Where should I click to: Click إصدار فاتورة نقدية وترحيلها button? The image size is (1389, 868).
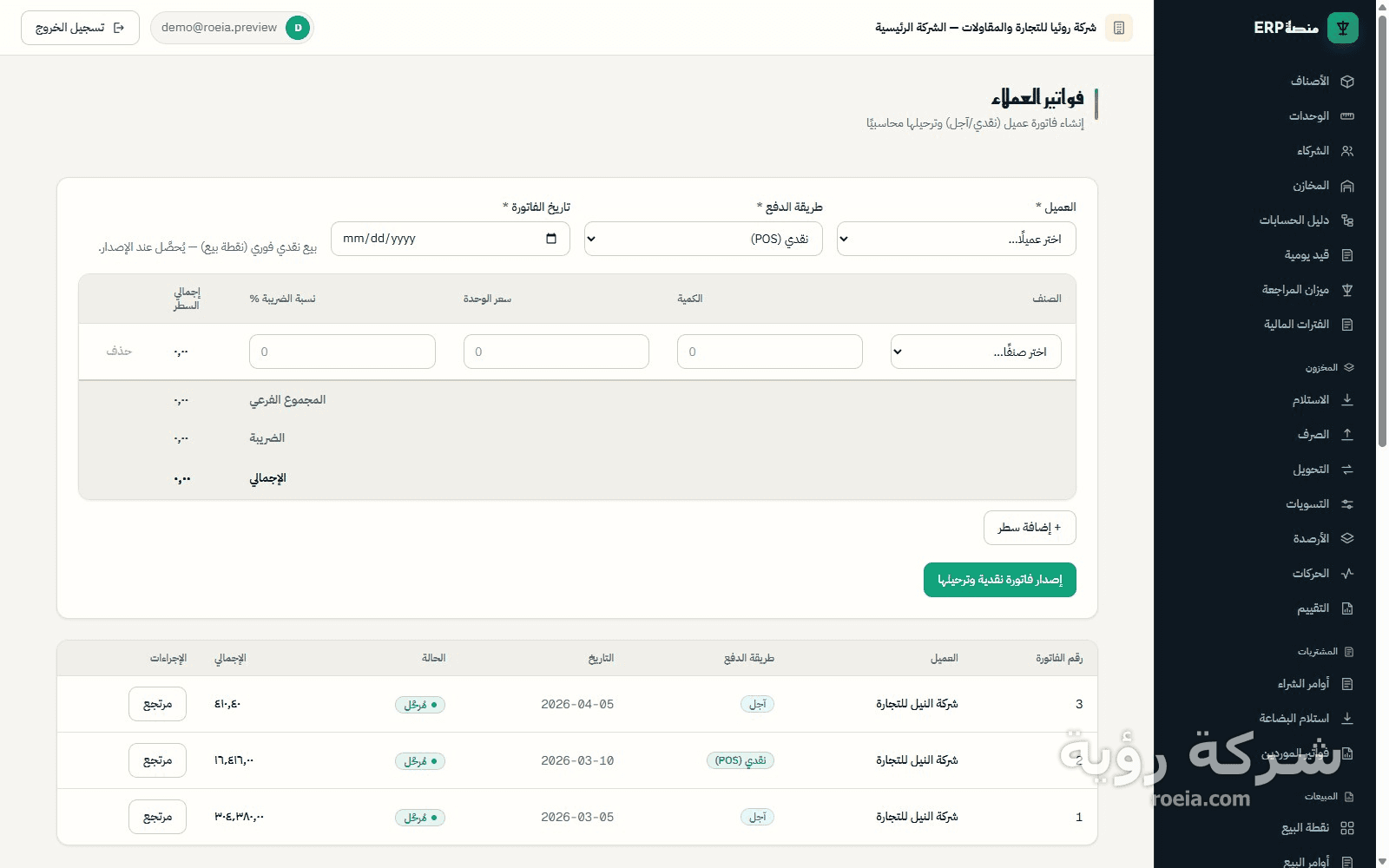[1000, 580]
